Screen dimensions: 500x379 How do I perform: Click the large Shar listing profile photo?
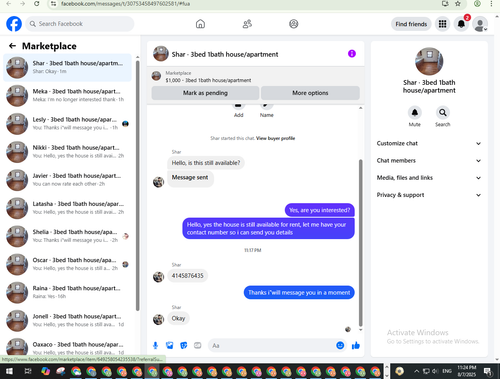click(x=429, y=61)
